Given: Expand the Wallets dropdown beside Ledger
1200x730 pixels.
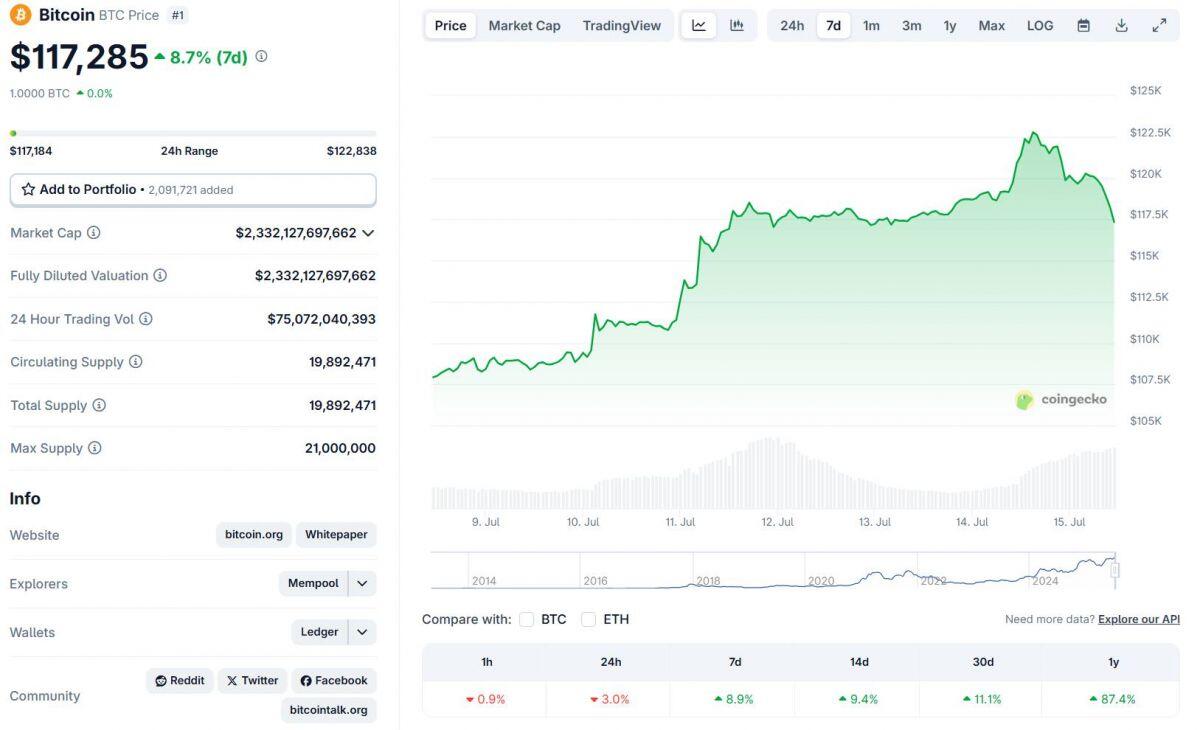Looking at the screenshot, I should point(362,631).
